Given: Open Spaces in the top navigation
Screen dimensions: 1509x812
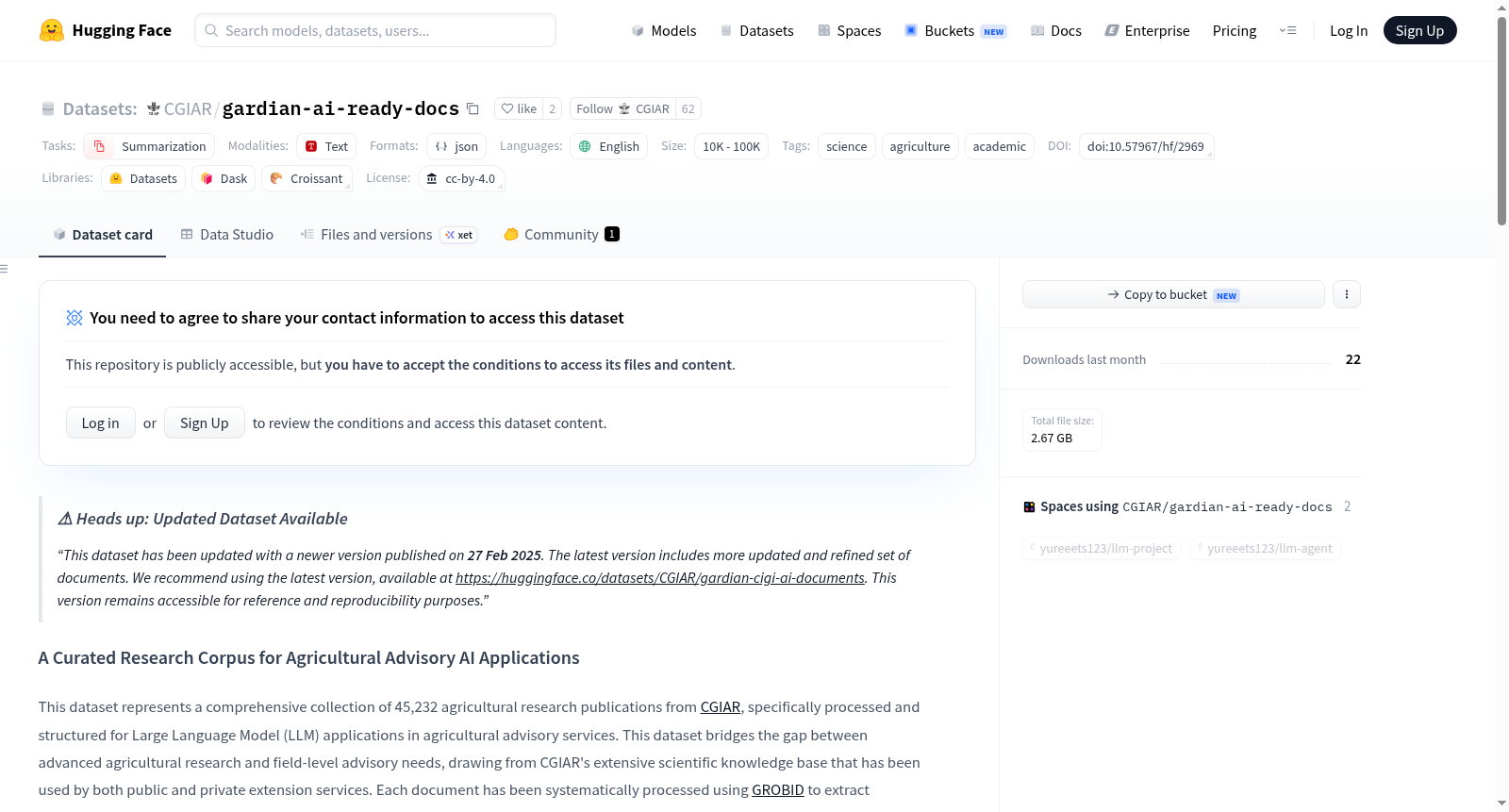Looking at the screenshot, I should coord(850,30).
